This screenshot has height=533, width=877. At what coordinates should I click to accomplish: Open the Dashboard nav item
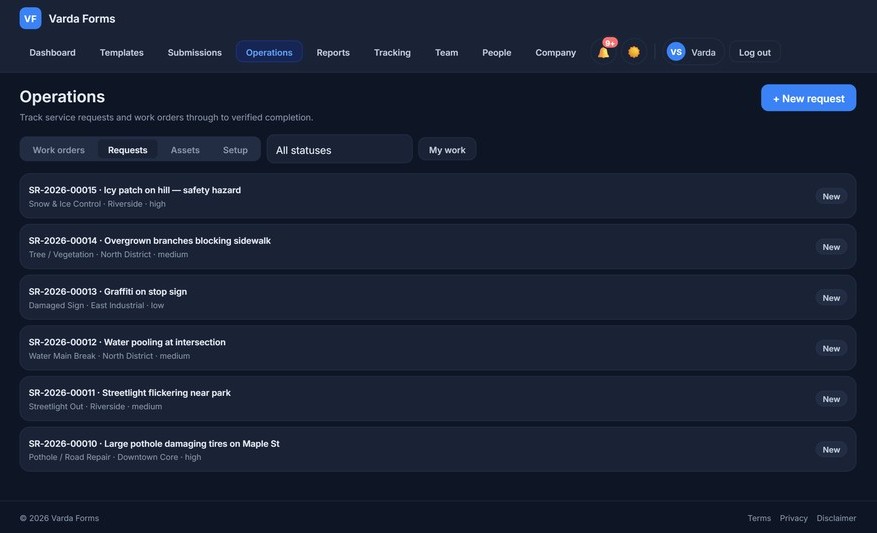(x=53, y=53)
